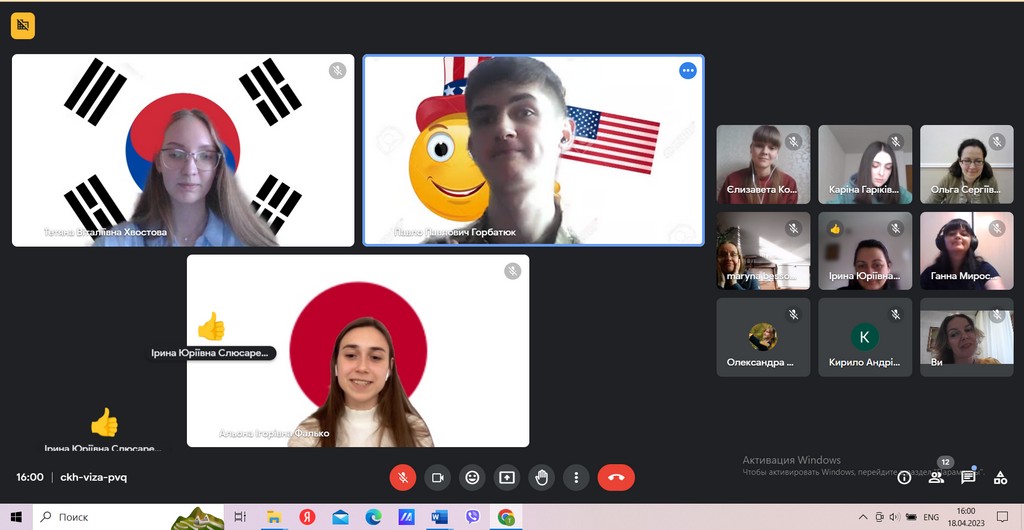This screenshot has width=1024, height=530.
Task: Toggle the camera on or off
Action: click(437, 478)
